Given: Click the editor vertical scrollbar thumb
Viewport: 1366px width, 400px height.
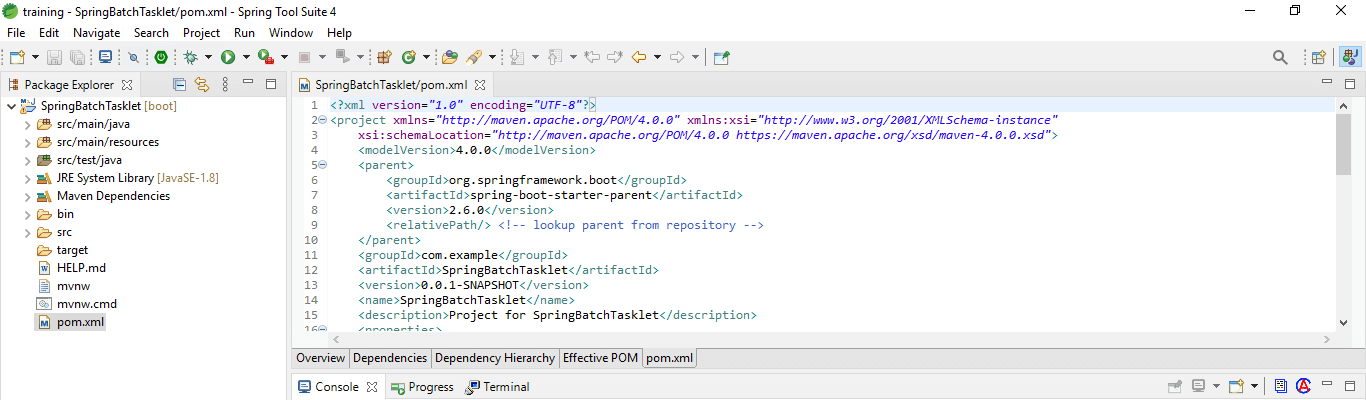Looking at the screenshot, I should [x=1343, y=143].
